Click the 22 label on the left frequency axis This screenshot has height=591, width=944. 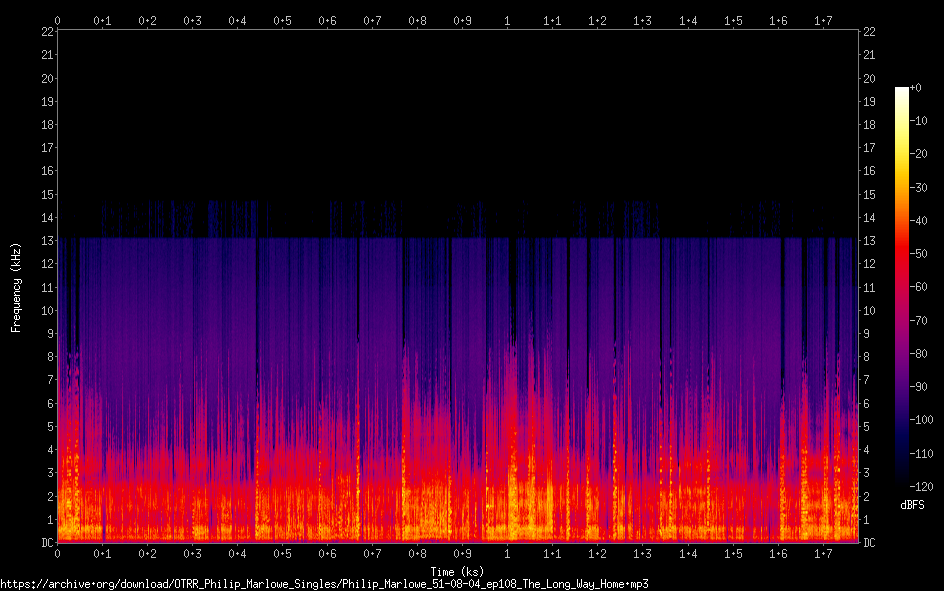pyautogui.click(x=46, y=32)
